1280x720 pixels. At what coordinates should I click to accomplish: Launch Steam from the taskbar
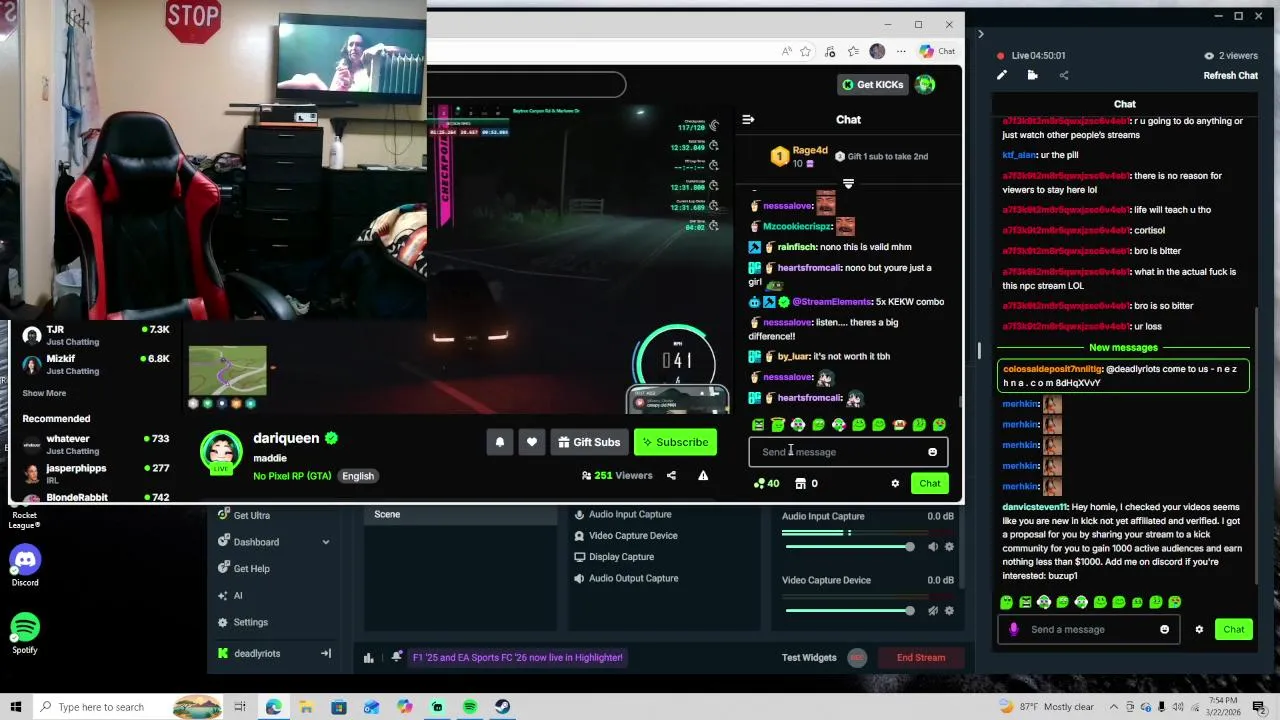click(502, 707)
